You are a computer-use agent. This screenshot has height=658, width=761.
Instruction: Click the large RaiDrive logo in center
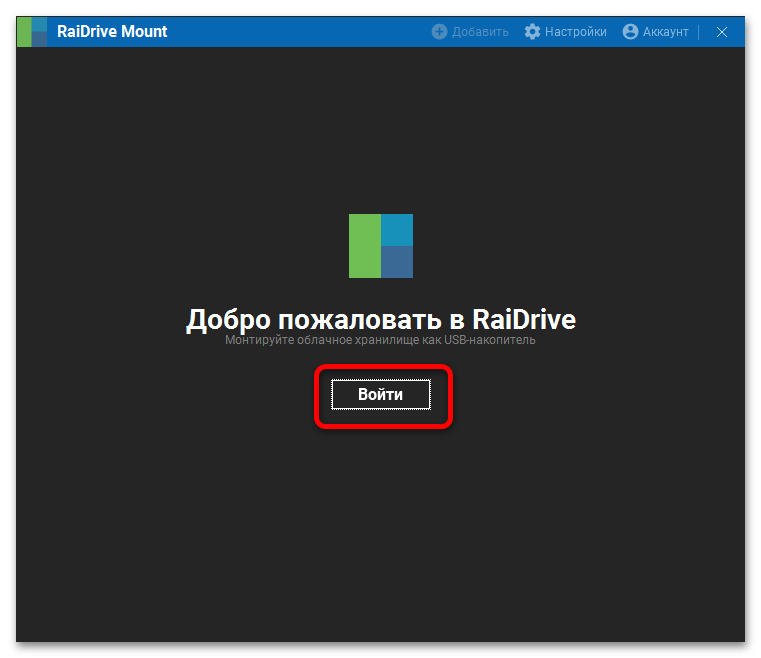point(381,246)
